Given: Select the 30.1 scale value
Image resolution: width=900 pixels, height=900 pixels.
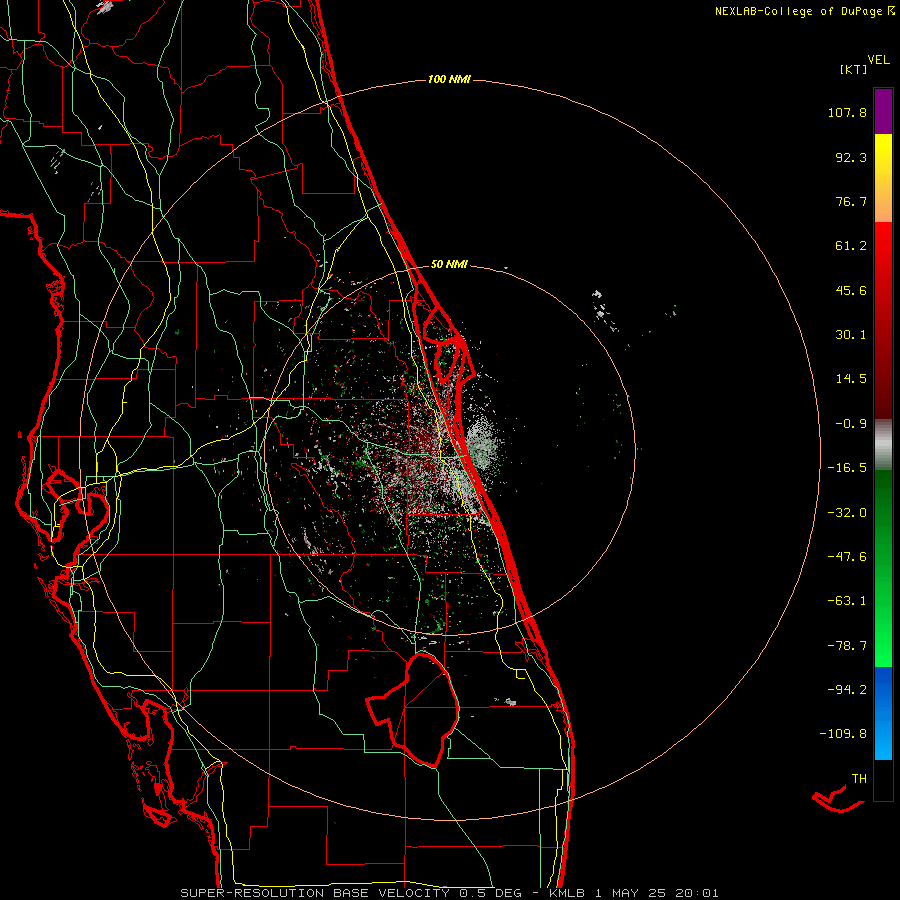Looking at the screenshot, I should pyautogui.click(x=851, y=335).
